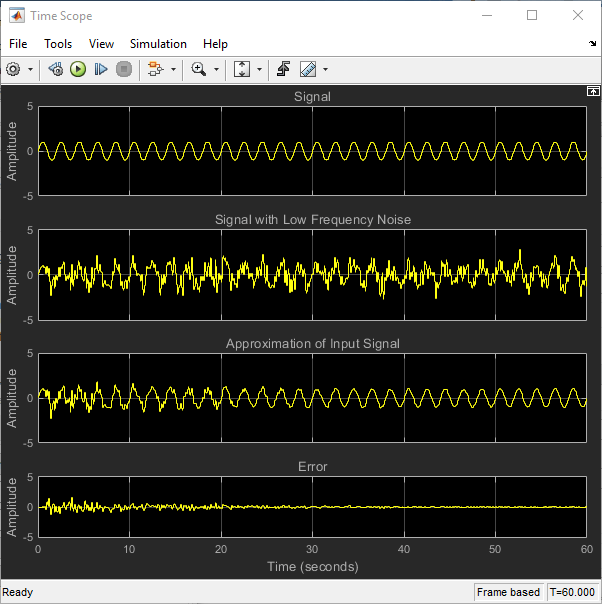Click the 'T=60.000' time status field
602x604 pixels.
click(572, 592)
